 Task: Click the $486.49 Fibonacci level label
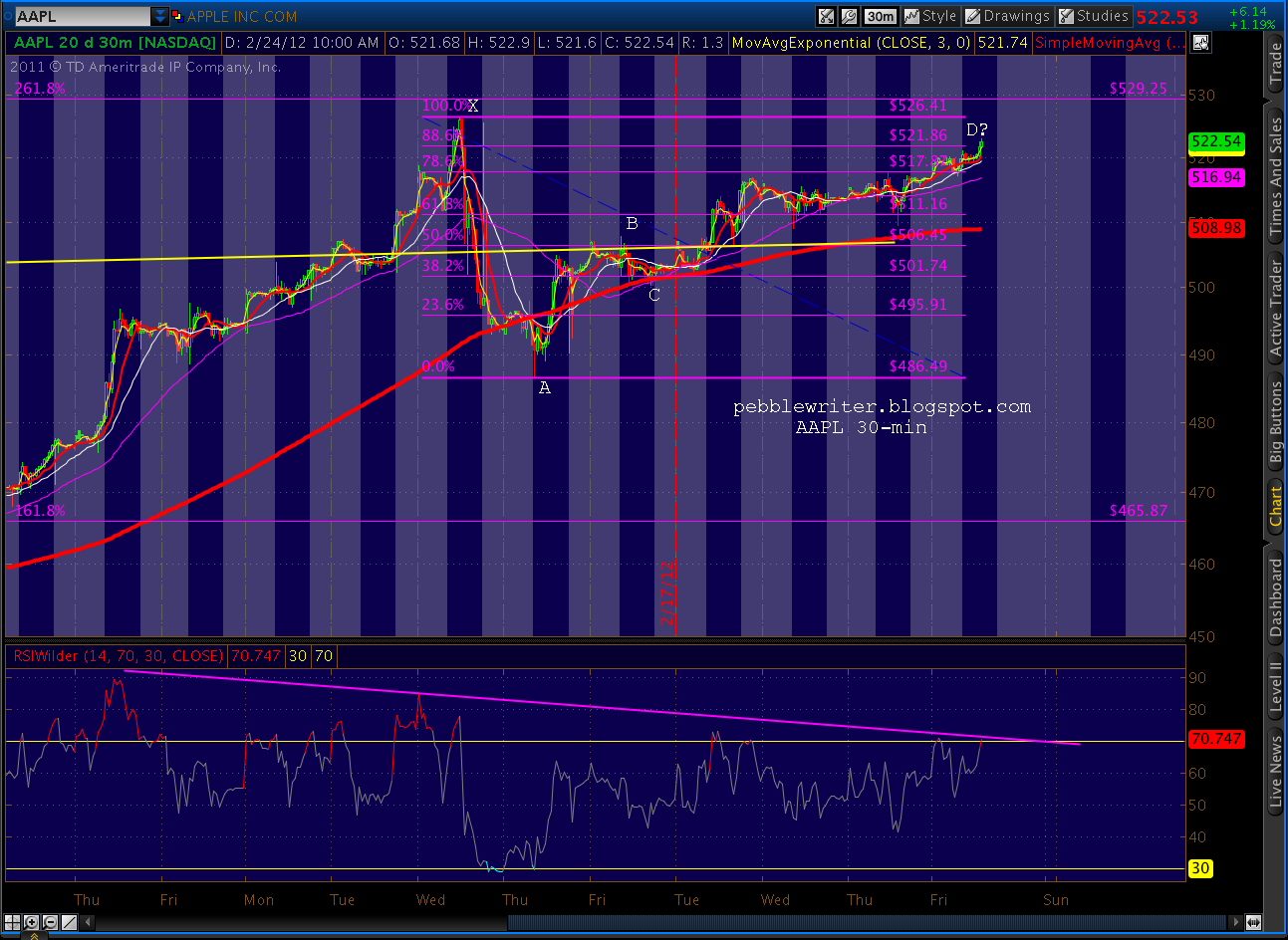[917, 366]
